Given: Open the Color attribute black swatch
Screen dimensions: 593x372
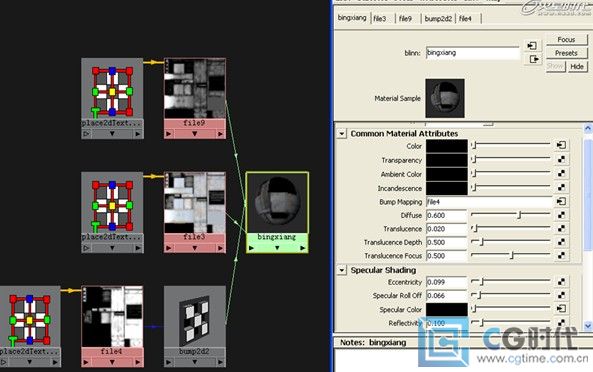Looking at the screenshot, I should click(447, 146).
